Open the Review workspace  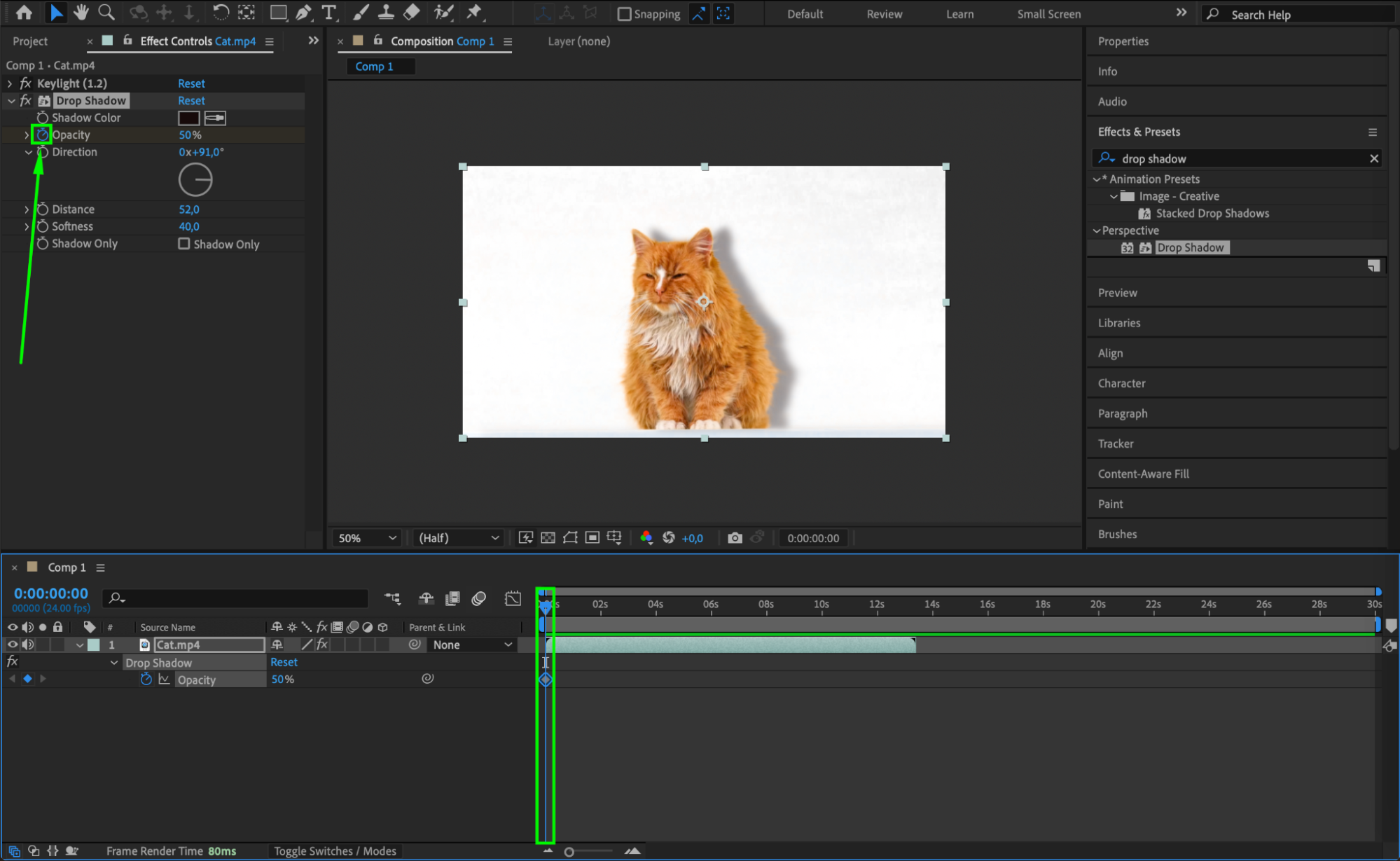tap(884, 14)
